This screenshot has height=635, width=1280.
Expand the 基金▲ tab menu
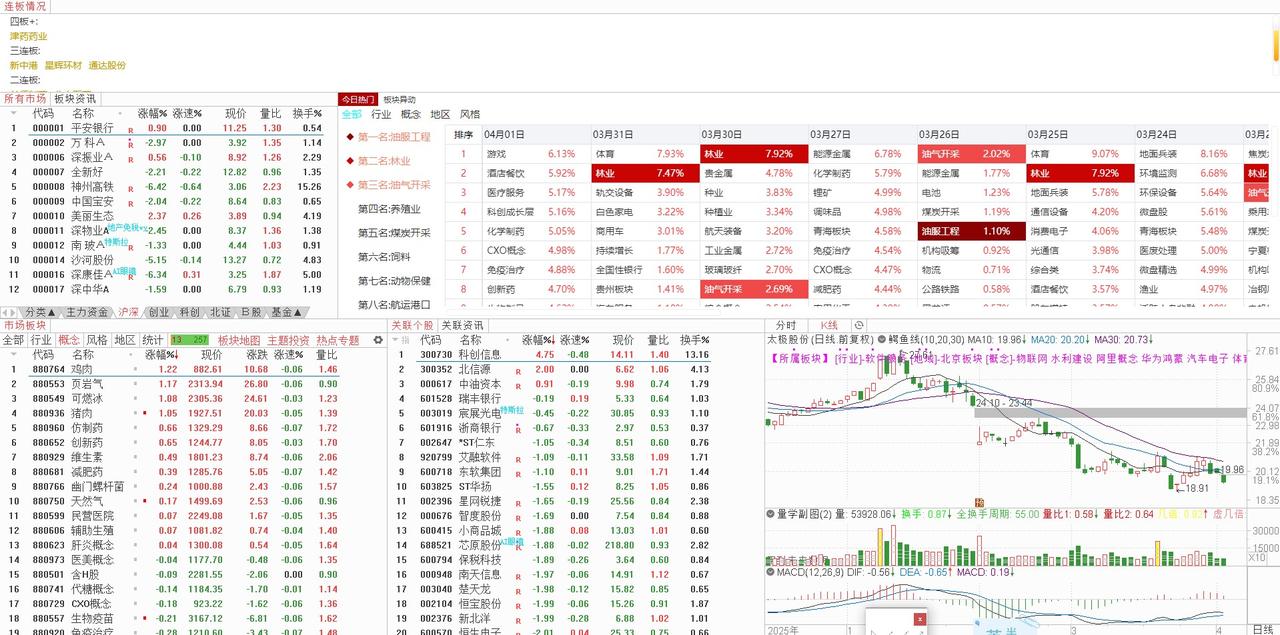[x=287, y=312]
